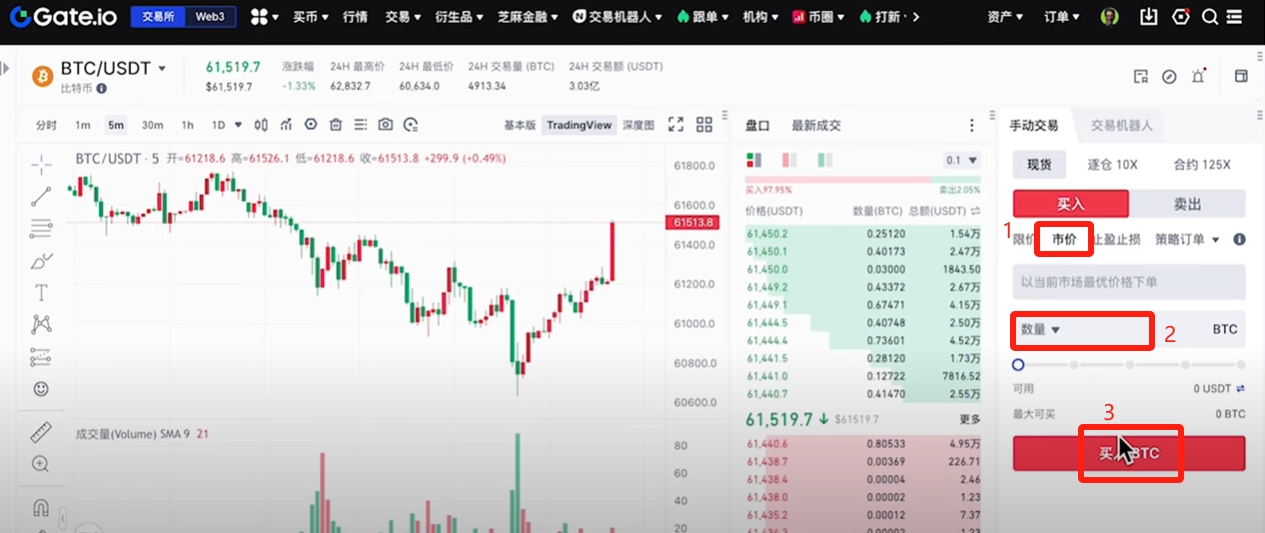Screen dimensions: 1265x533
Task: Open the search icon in top bar
Action: (x=1209, y=17)
